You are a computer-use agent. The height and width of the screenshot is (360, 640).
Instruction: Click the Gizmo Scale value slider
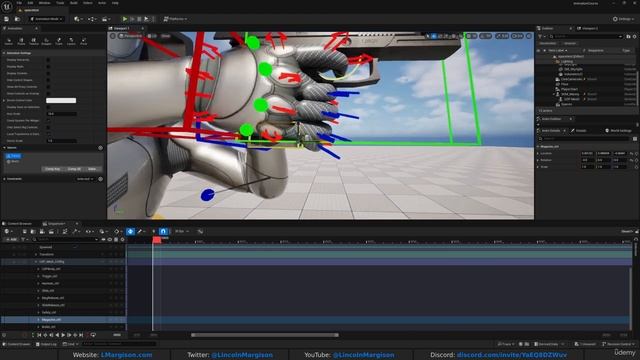coord(61,141)
